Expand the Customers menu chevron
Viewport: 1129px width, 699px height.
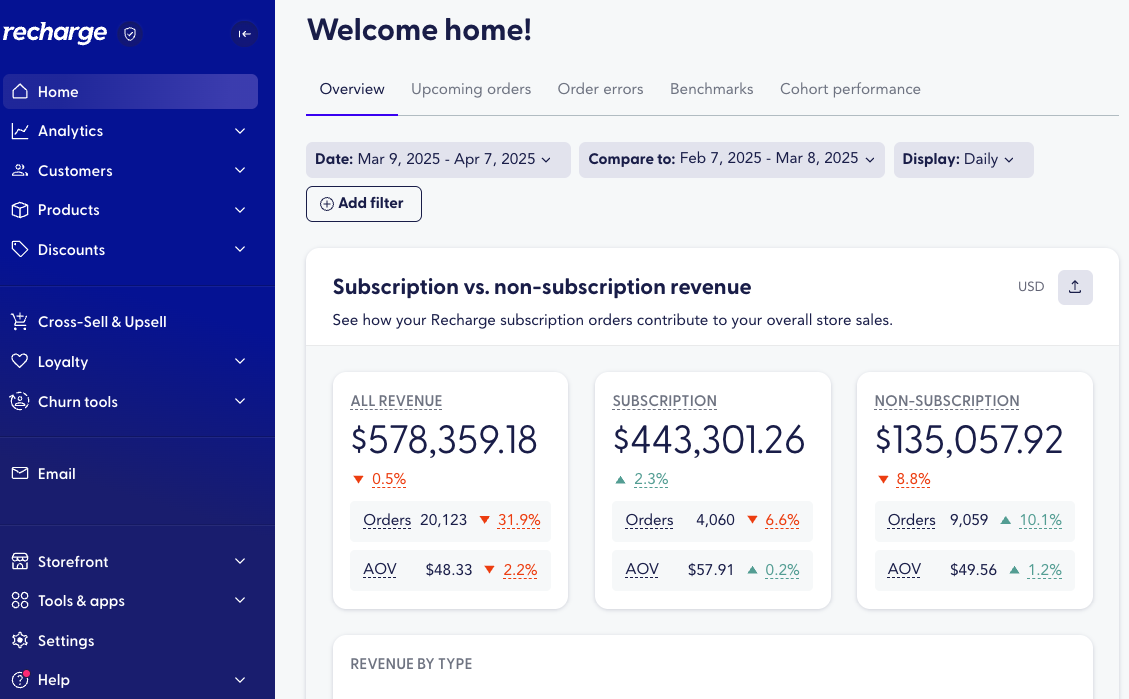click(240, 171)
